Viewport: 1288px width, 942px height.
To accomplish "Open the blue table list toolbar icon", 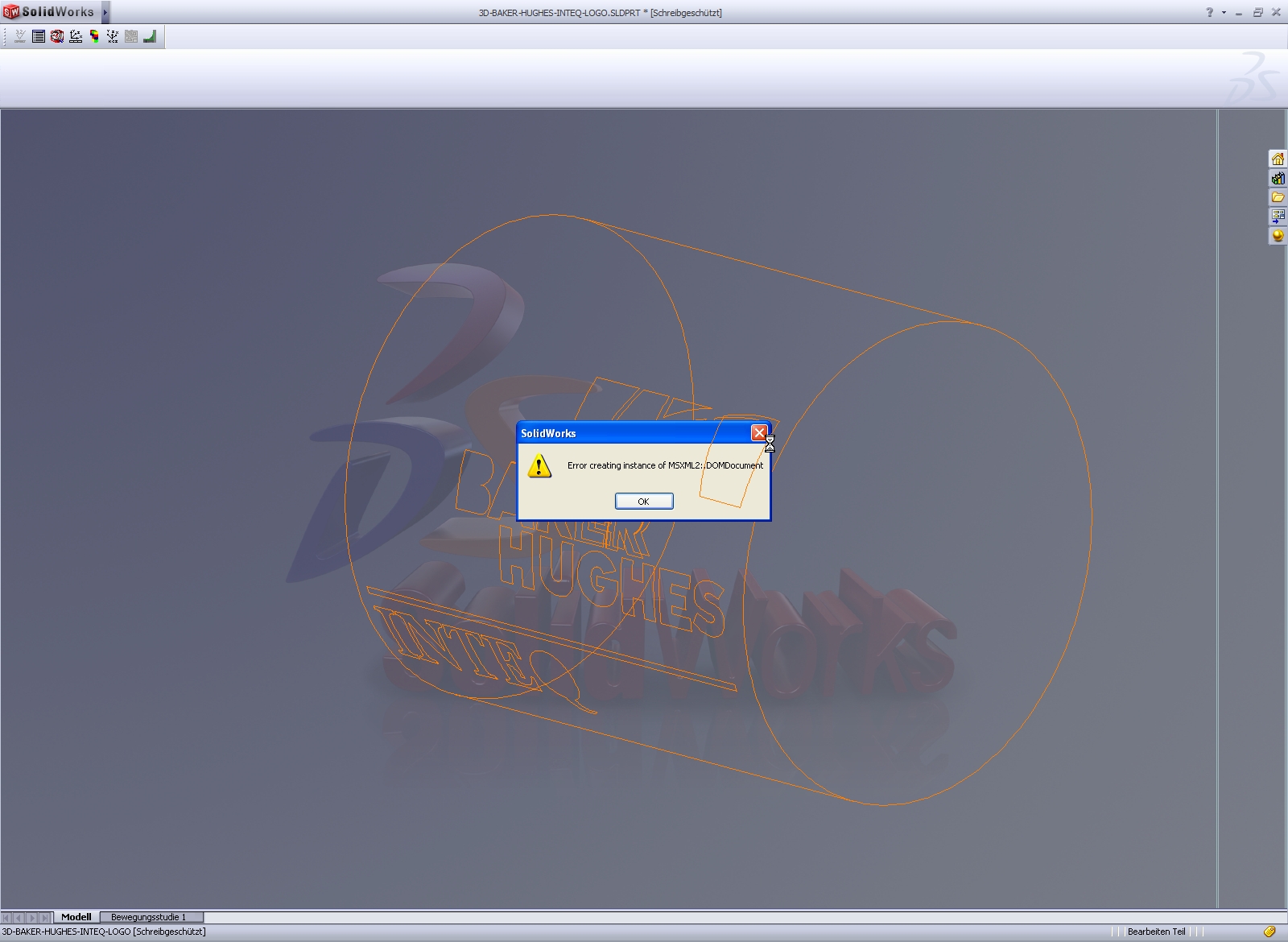I will (x=39, y=36).
